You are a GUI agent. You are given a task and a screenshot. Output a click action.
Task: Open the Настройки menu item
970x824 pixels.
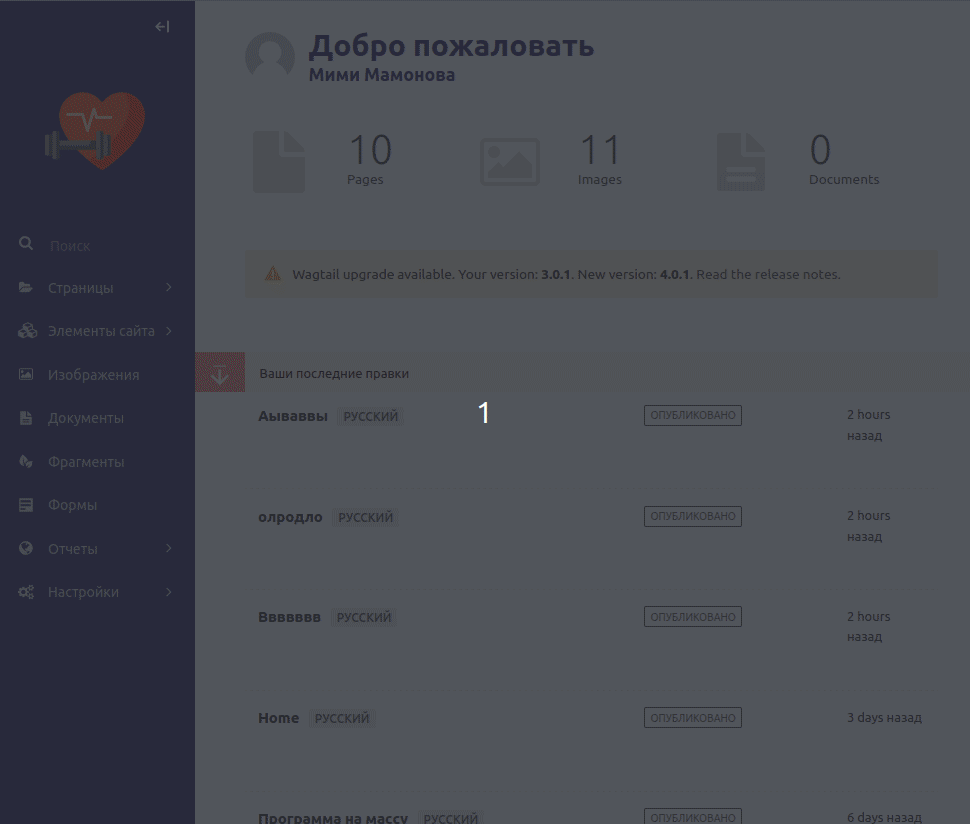point(84,592)
